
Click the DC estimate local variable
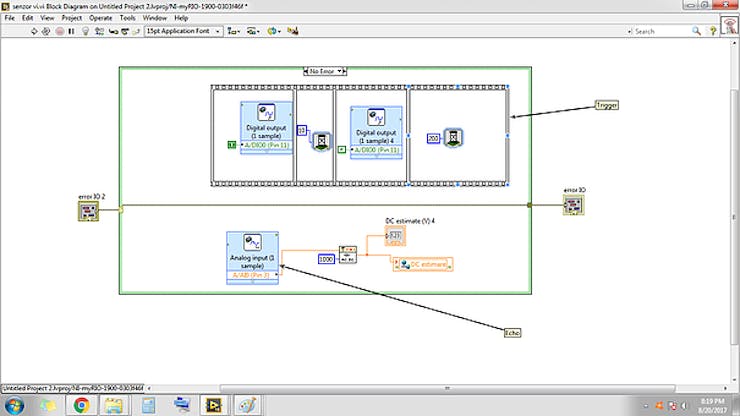pyautogui.click(x=423, y=264)
